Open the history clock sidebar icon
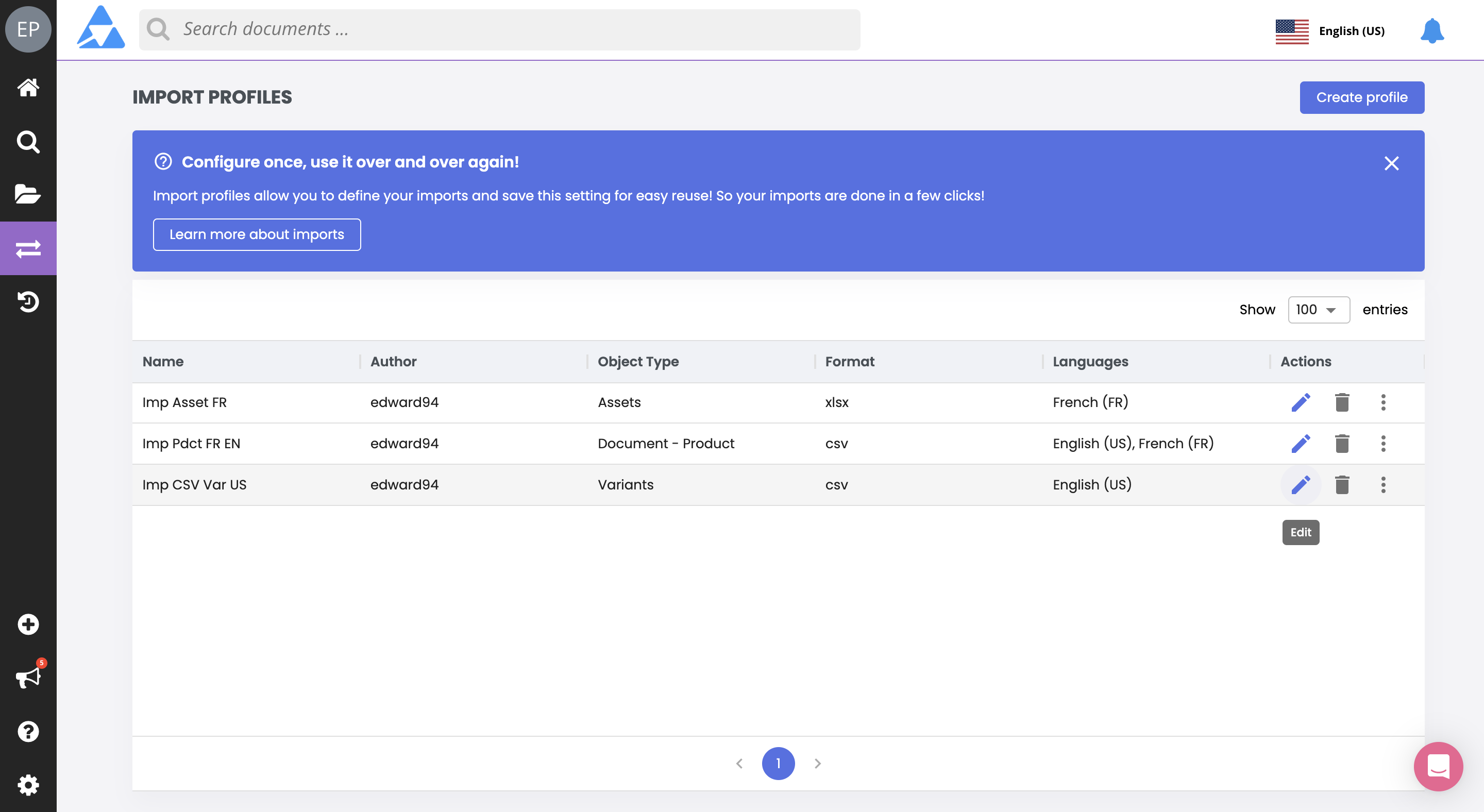Viewport: 1484px width, 812px height. [x=28, y=301]
